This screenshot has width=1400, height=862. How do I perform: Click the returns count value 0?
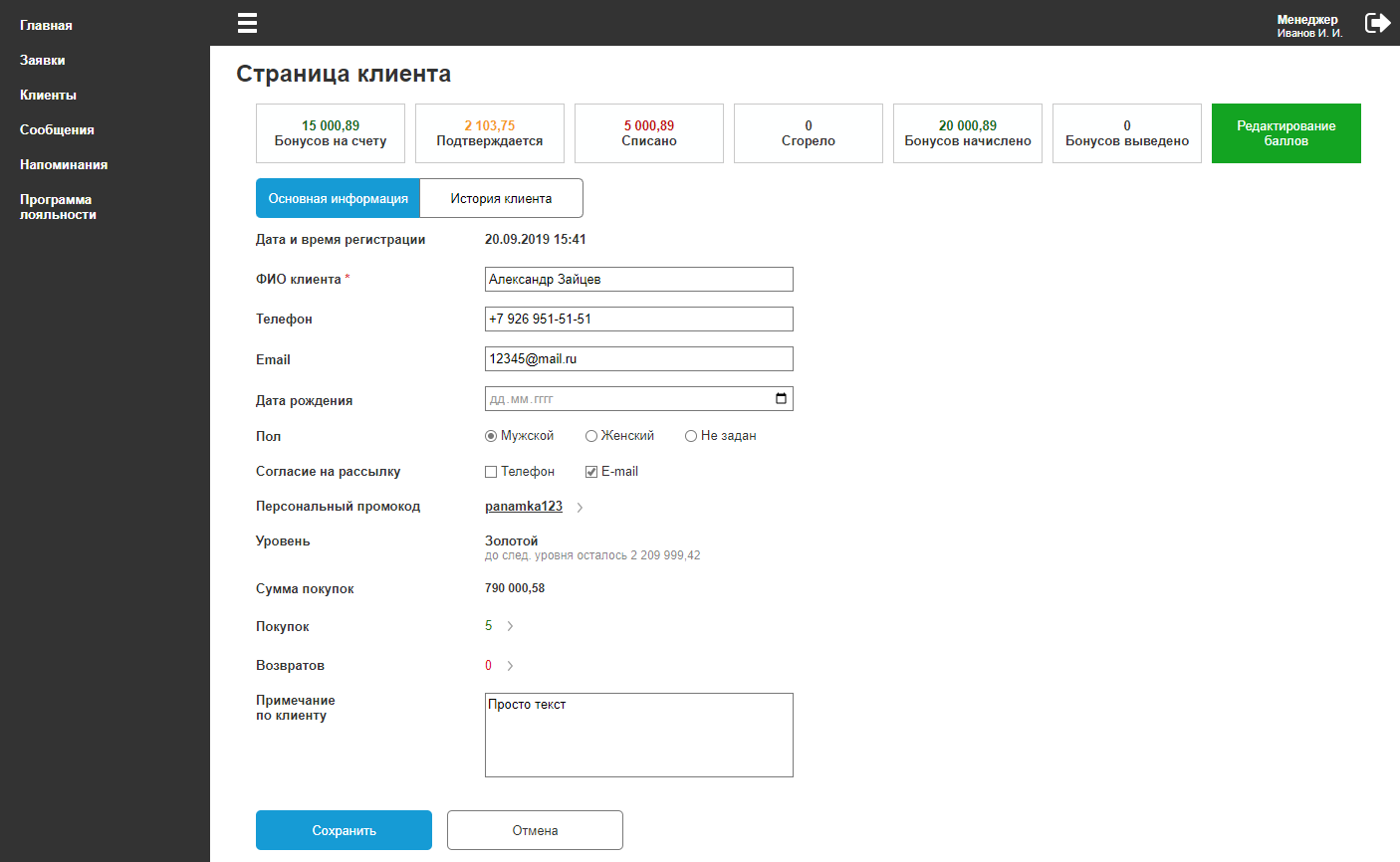click(489, 666)
